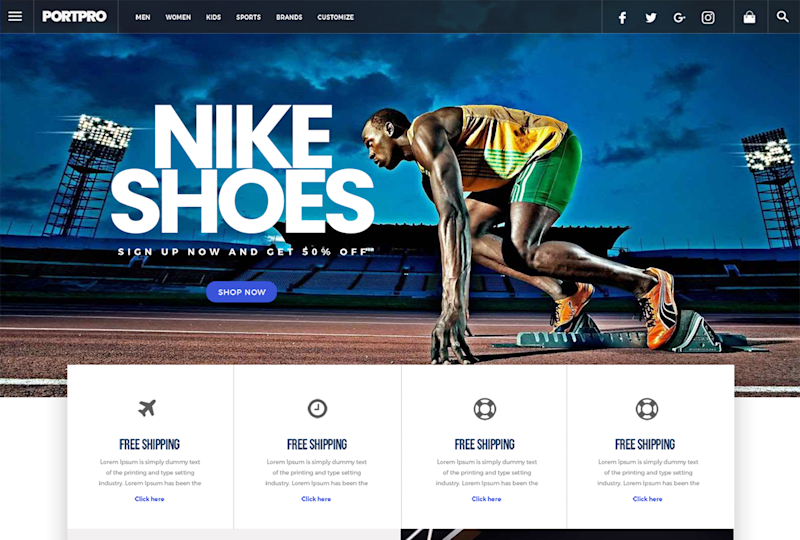Image resolution: width=800 pixels, height=540 pixels.
Task: Click FREE SHIPPING heading under clock icon
Action: point(317,445)
